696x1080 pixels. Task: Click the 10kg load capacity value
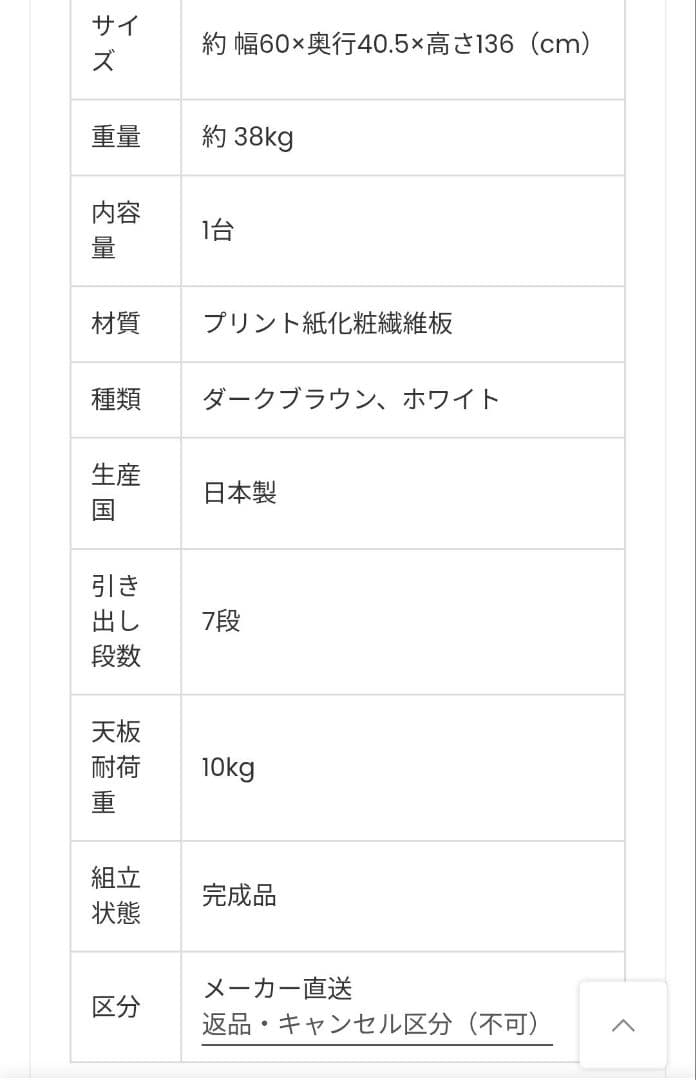pos(230,767)
